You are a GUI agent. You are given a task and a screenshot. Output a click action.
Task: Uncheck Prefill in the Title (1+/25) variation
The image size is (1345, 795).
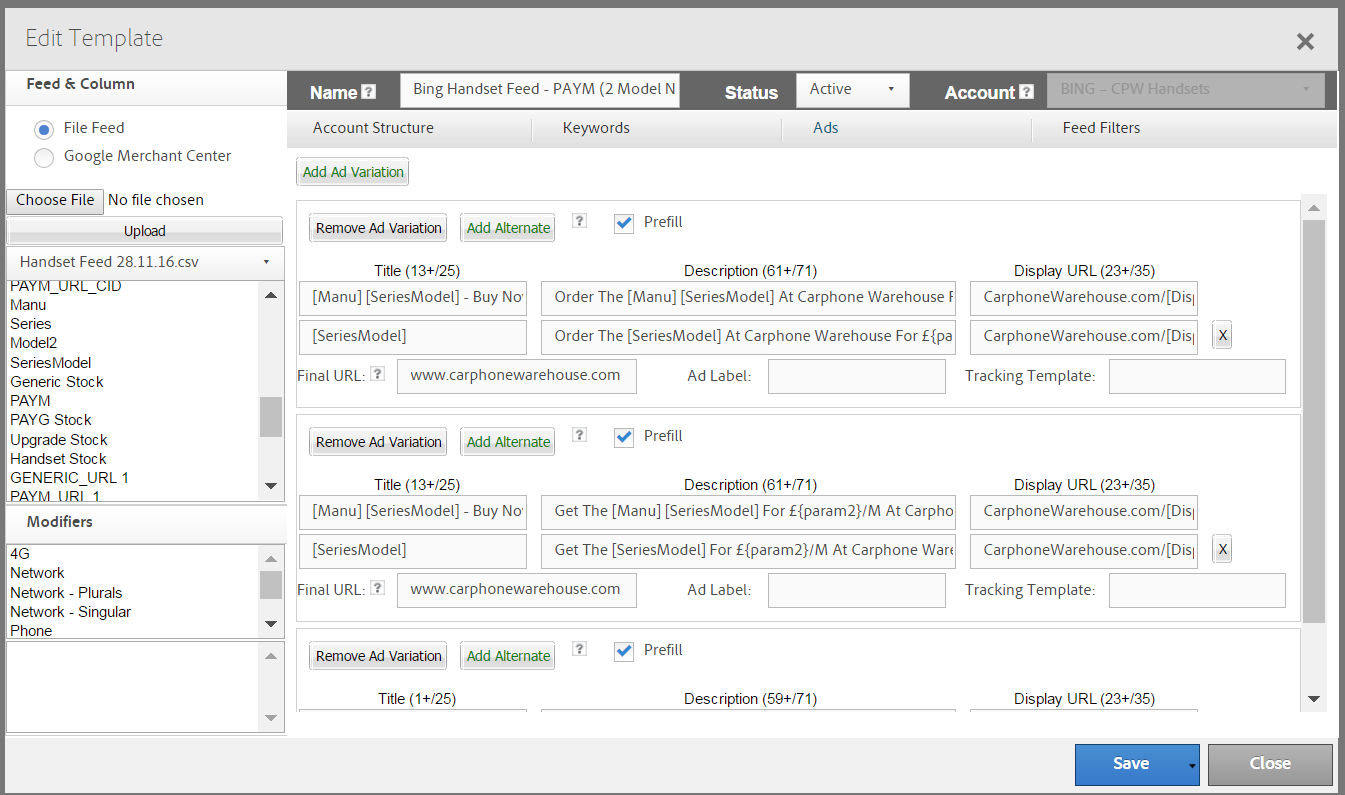pyautogui.click(x=624, y=651)
